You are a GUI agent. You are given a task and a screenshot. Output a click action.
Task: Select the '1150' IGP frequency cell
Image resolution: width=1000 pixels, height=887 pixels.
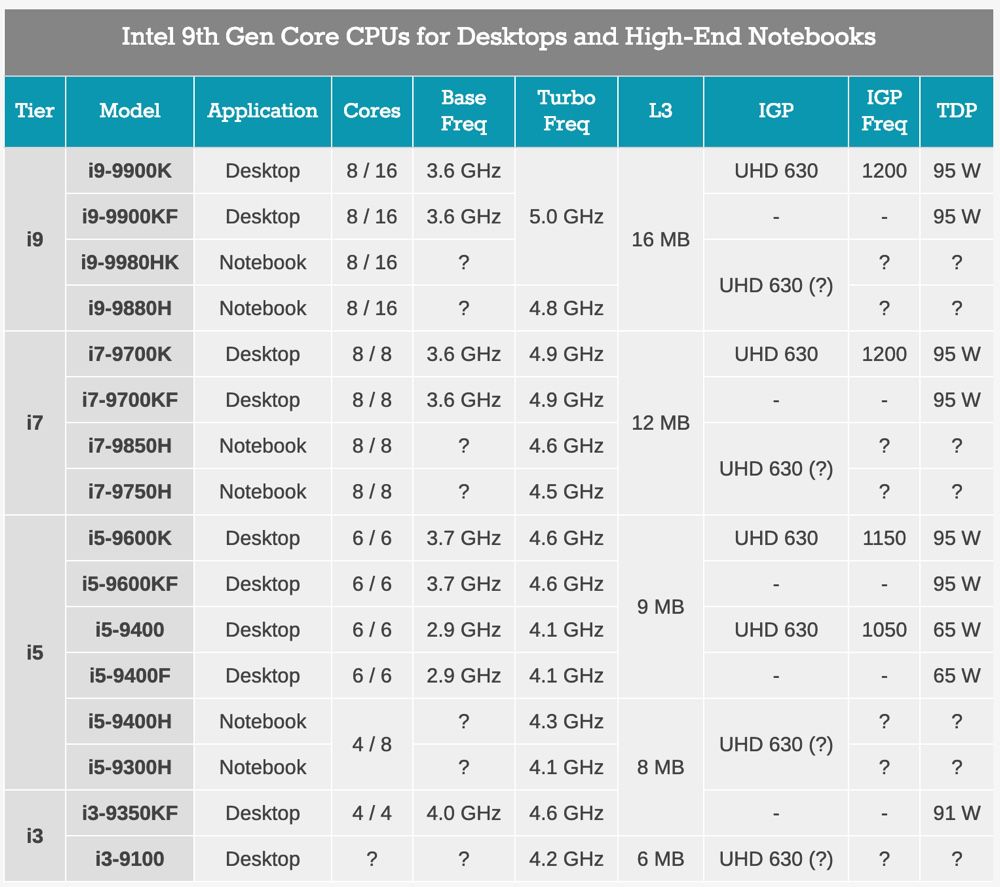884,538
